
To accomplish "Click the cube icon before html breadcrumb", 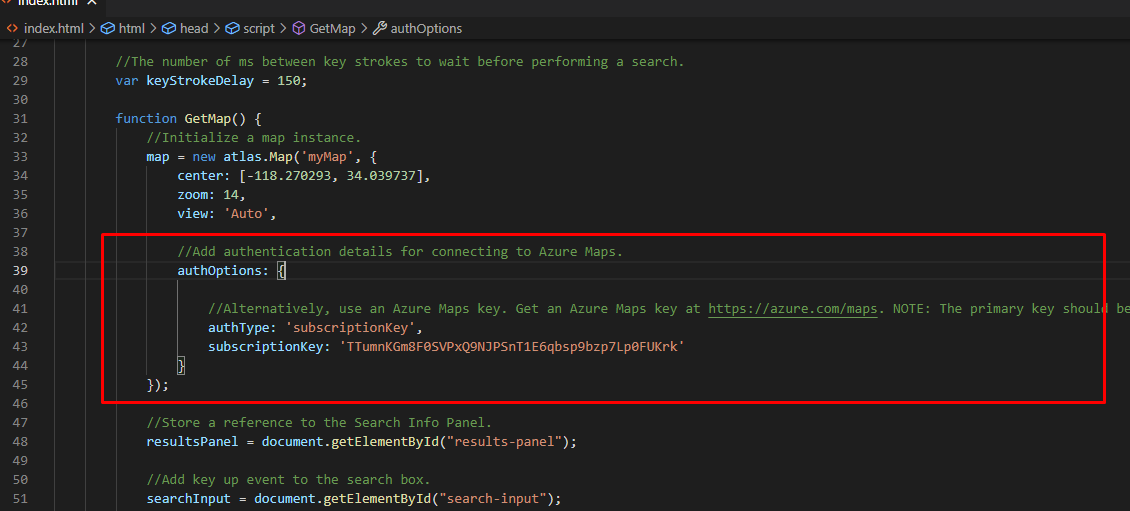I will pos(107,29).
